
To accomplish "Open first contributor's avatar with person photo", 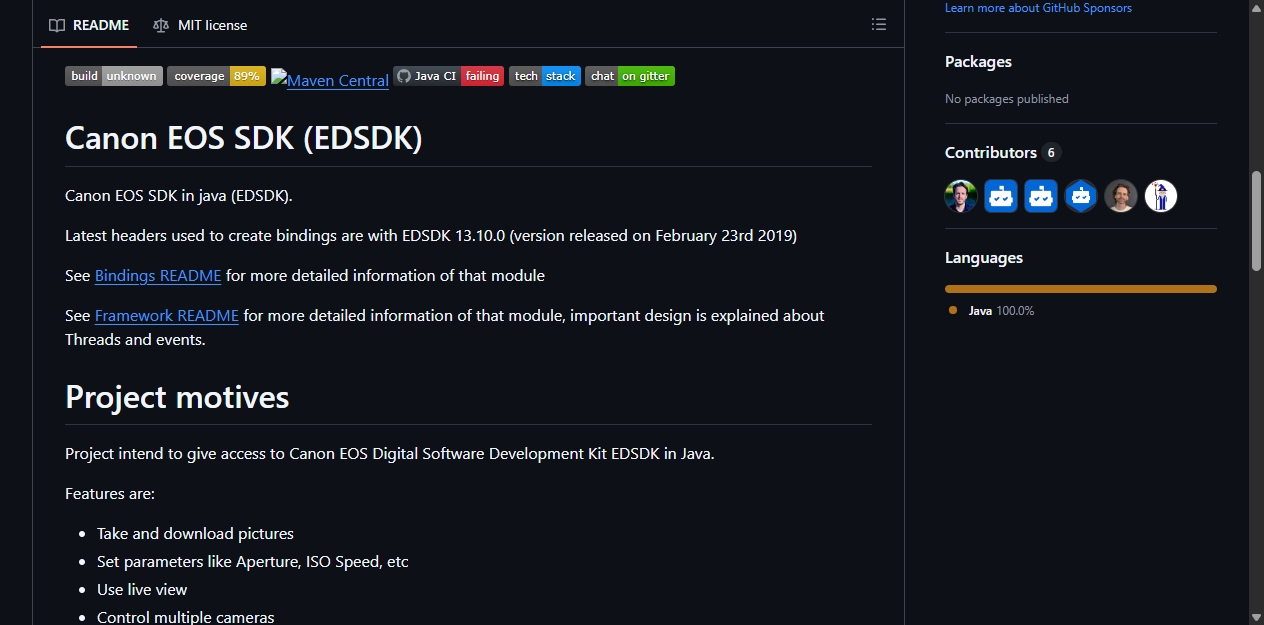I will pos(961,196).
